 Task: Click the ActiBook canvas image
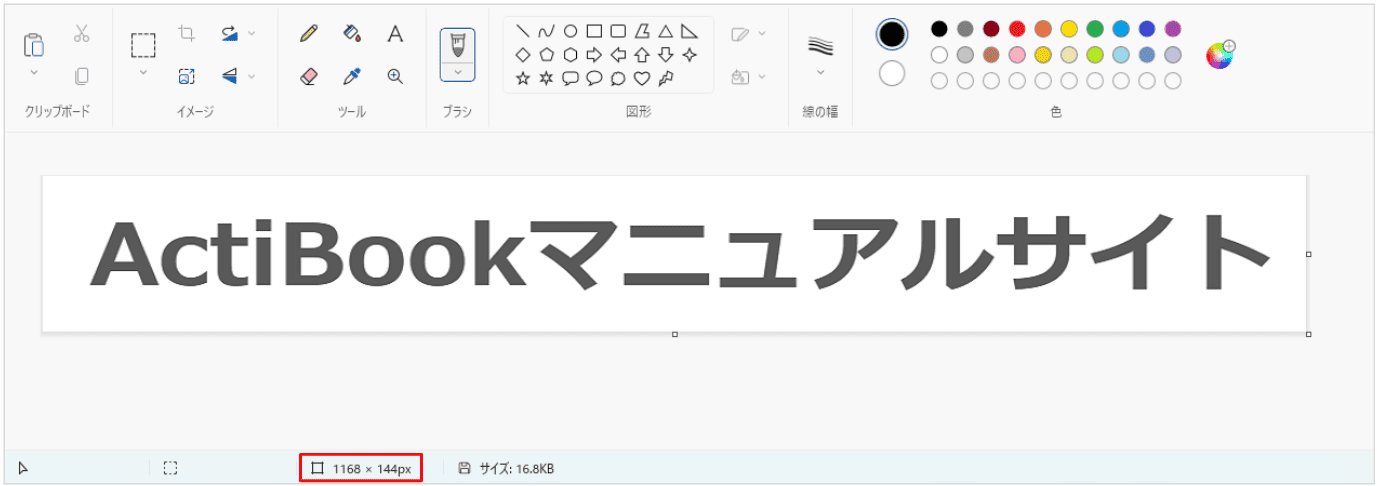click(x=674, y=253)
